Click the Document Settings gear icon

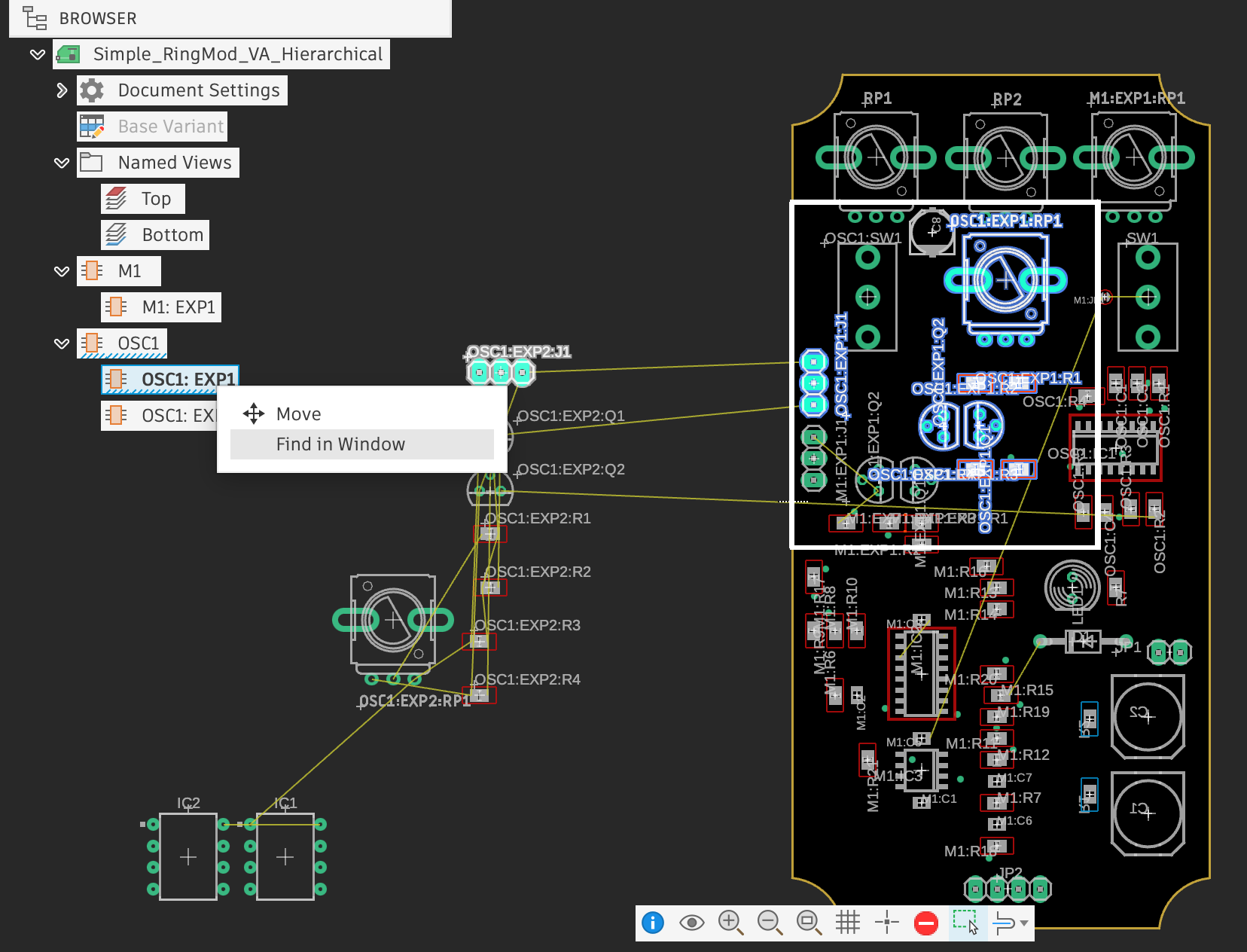point(92,90)
